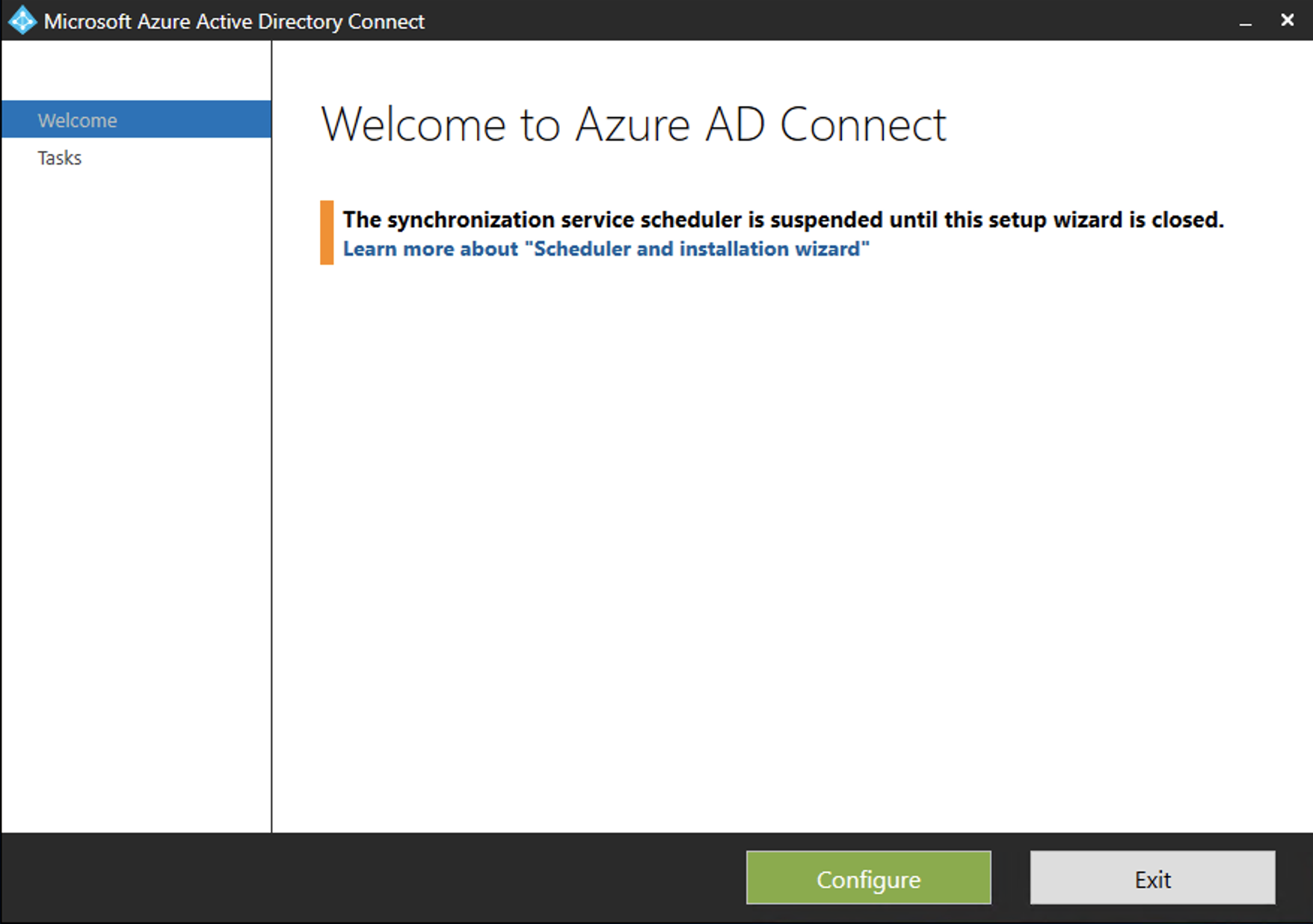
Task: Click the Microsoft Azure Active Directory Connect title text
Action: point(235,20)
